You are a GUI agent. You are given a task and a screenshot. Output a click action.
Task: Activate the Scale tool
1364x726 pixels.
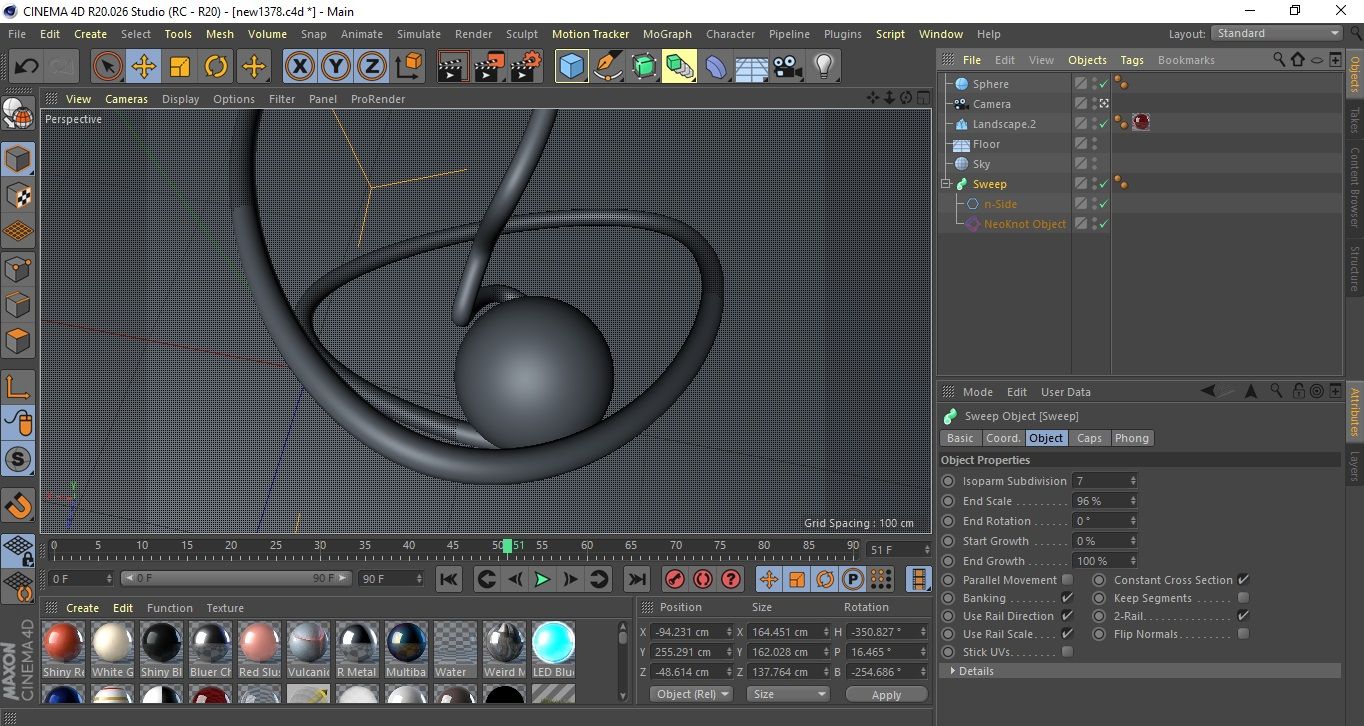(180, 67)
